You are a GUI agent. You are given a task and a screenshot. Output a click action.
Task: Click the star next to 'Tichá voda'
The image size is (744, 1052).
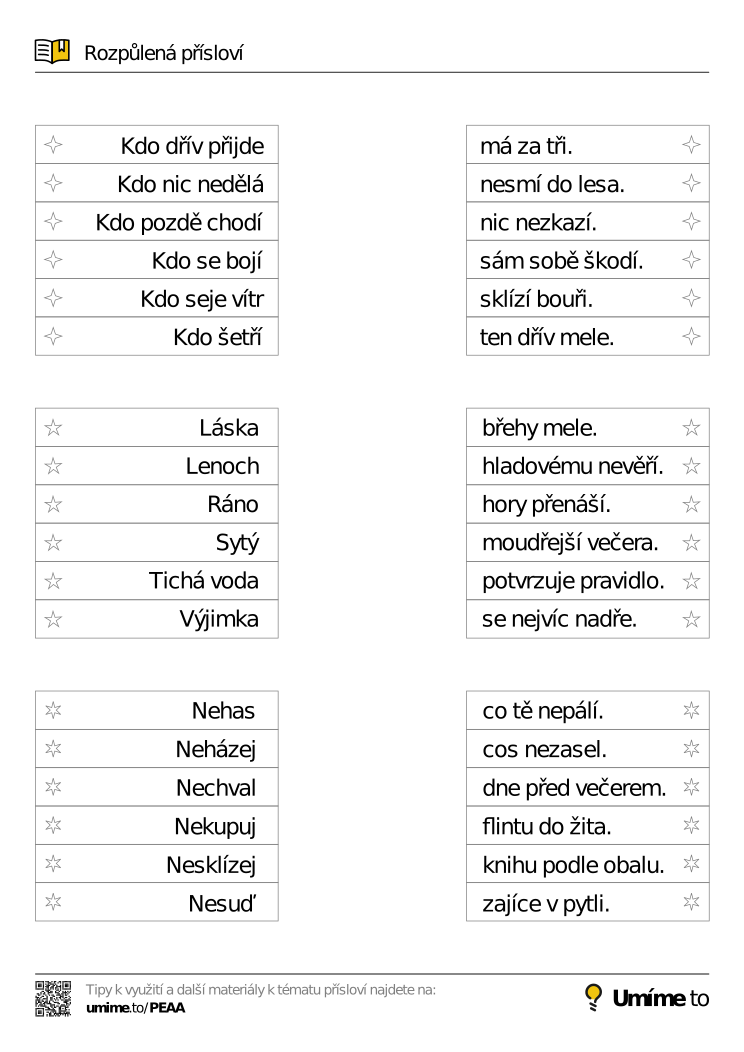tap(53, 581)
